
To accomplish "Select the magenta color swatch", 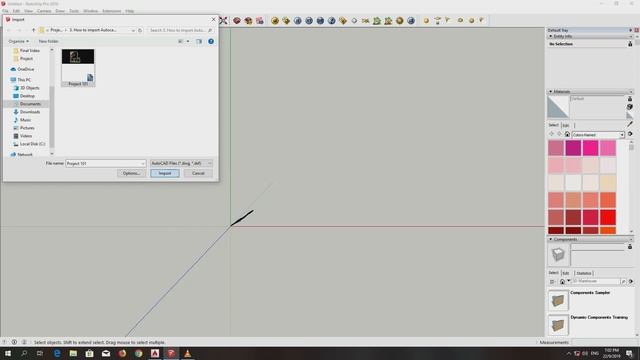I will click(573, 148).
